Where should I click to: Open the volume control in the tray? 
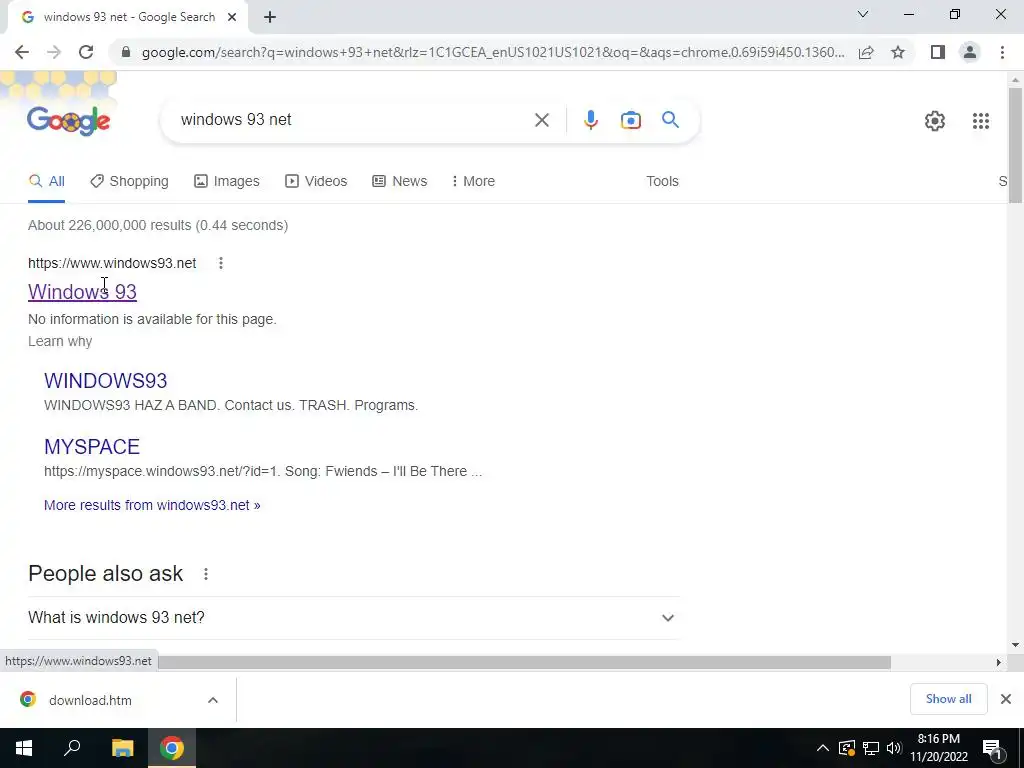[x=894, y=748]
